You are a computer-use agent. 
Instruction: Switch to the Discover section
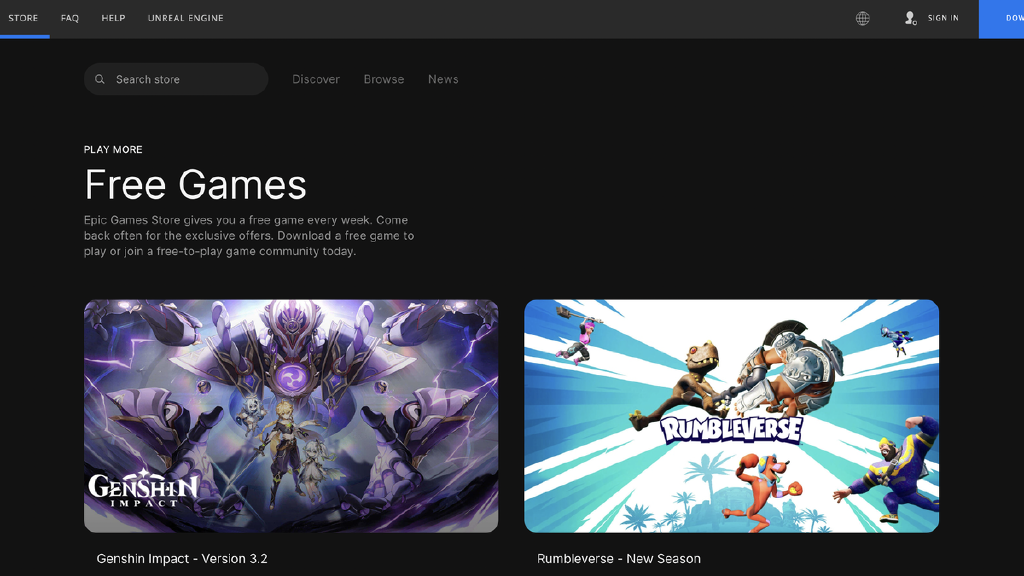tap(315, 79)
